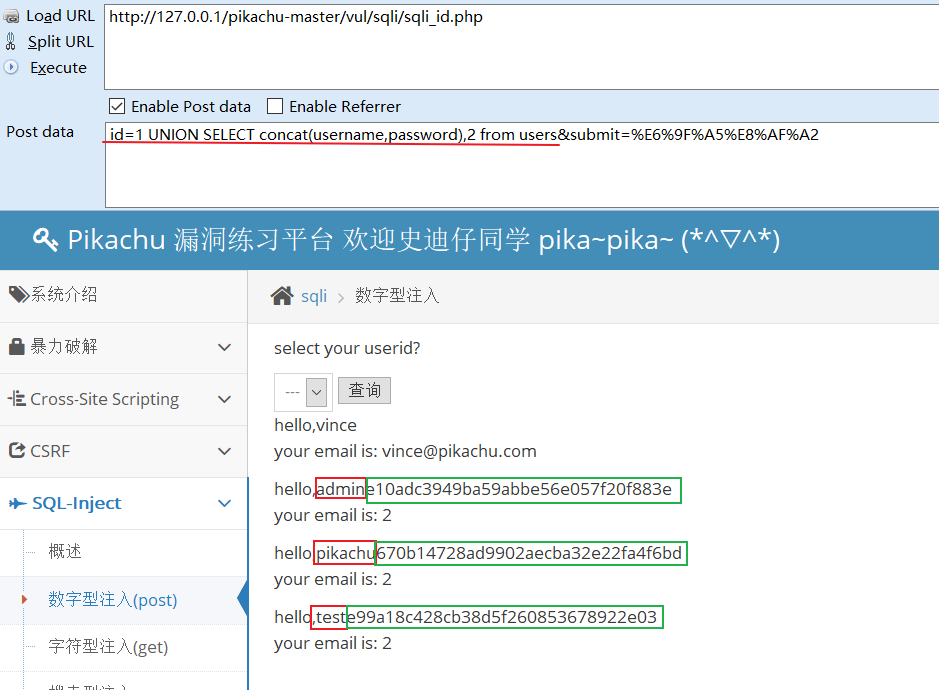Click the tag icon beside 系统介绍
The width and height of the screenshot is (939, 690).
coord(19,294)
